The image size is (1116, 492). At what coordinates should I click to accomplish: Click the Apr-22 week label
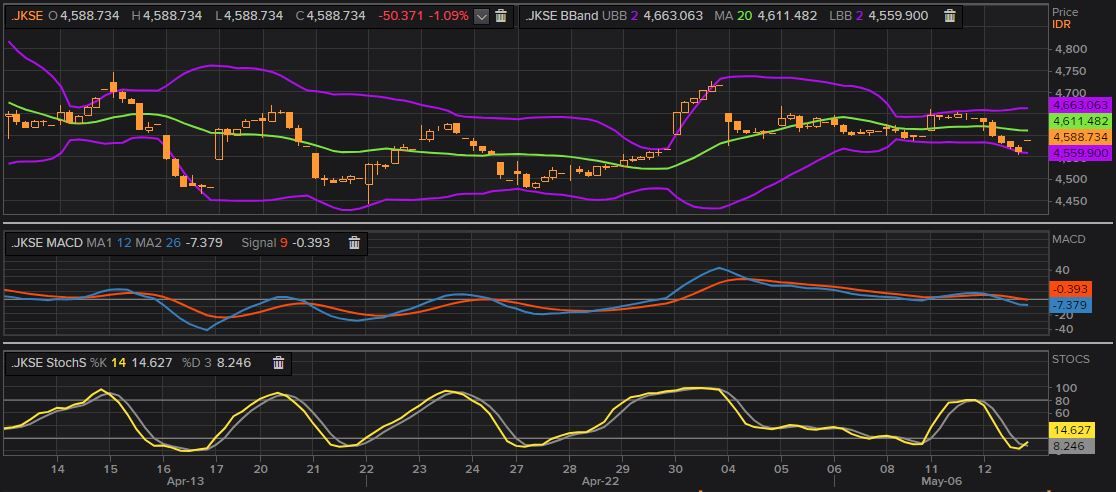[599, 481]
